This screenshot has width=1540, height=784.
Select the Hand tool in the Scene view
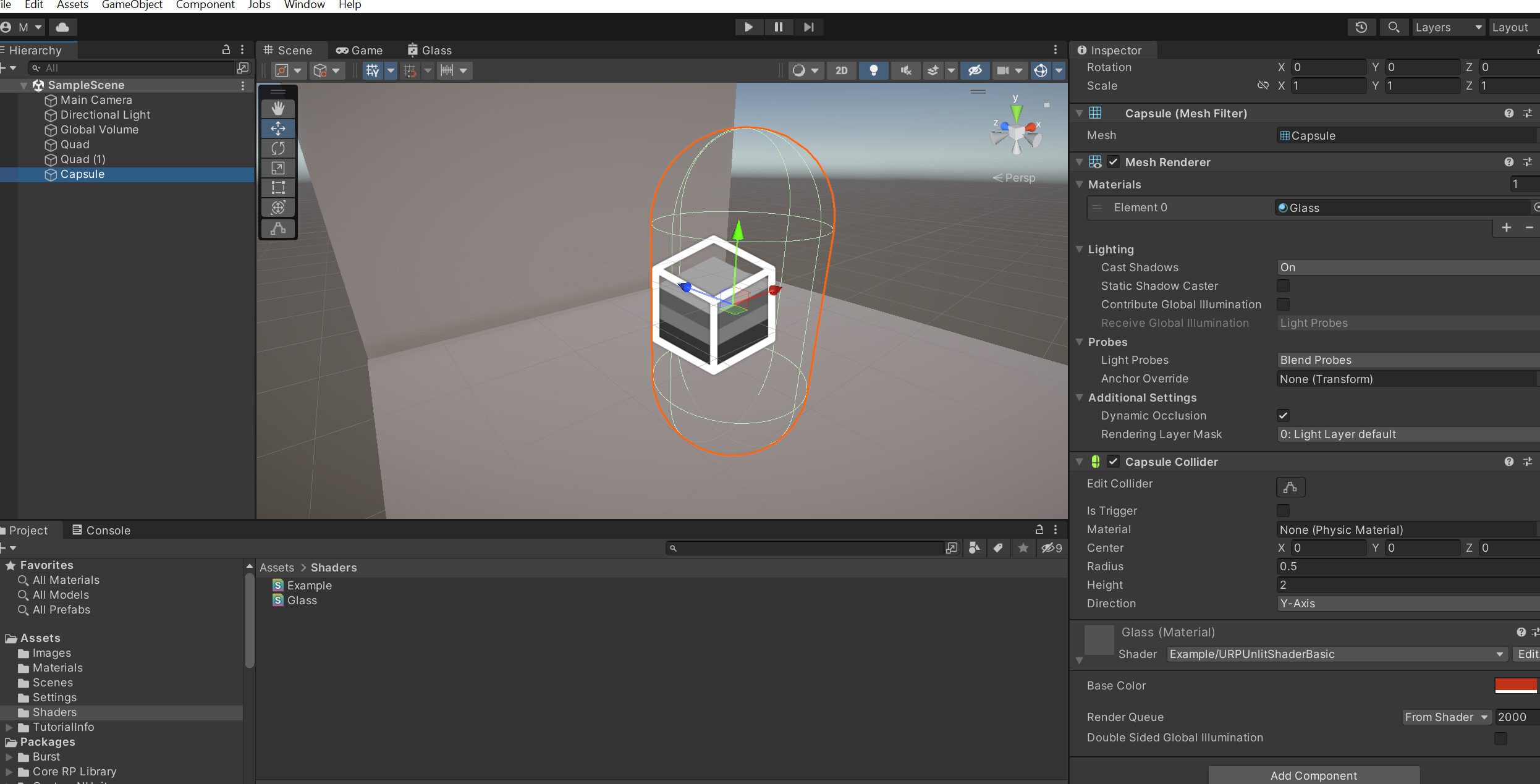(277, 108)
